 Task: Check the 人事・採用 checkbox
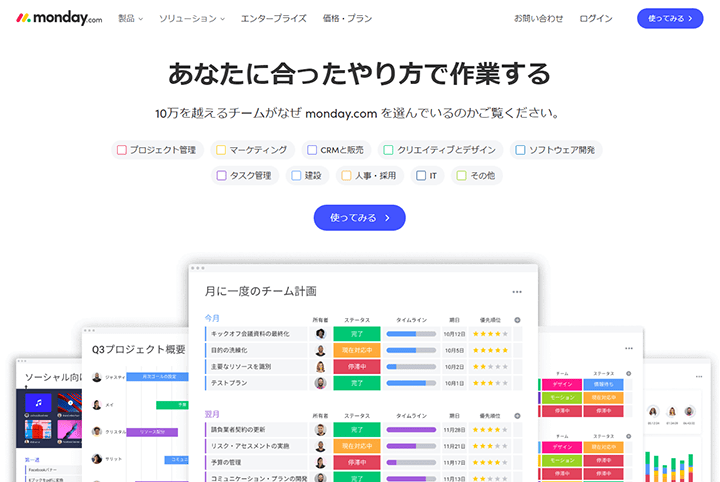tap(346, 176)
